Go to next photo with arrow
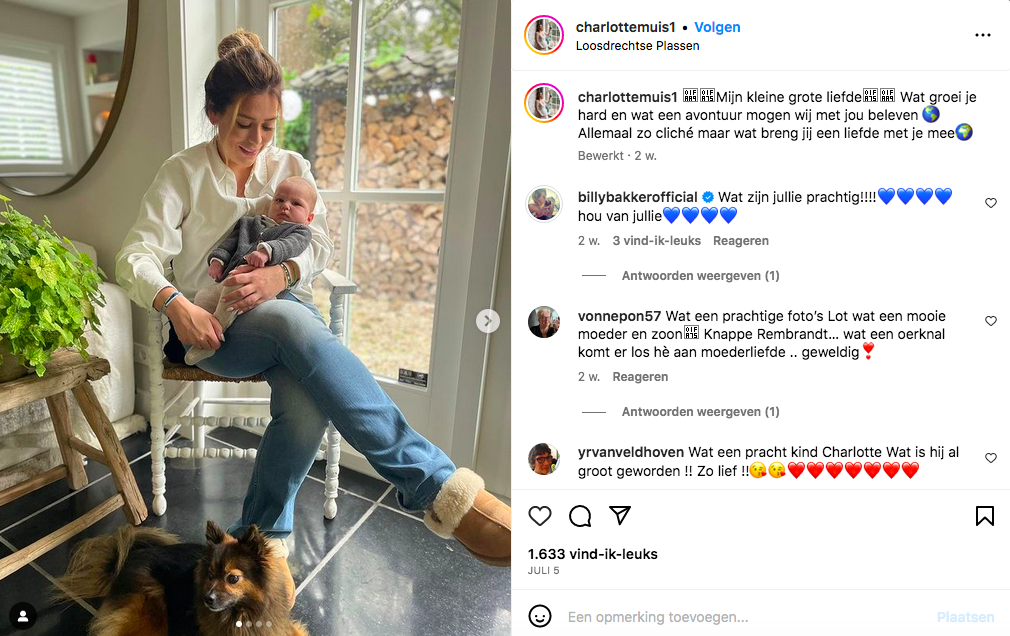Viewport: 1010px width, 636px height. click(488, 320)
